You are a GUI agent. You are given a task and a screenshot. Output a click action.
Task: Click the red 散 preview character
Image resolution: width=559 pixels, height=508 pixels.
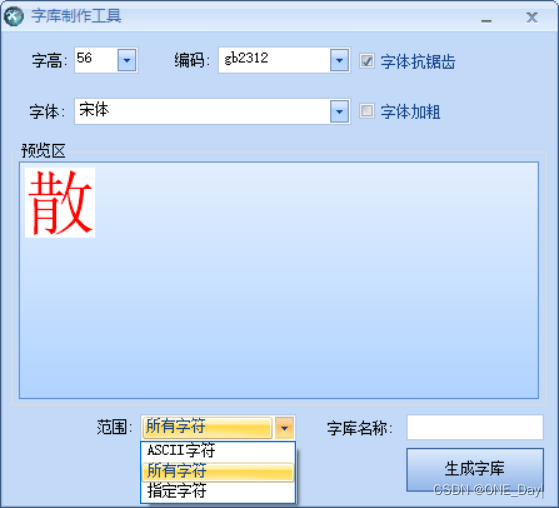point(60,202)
